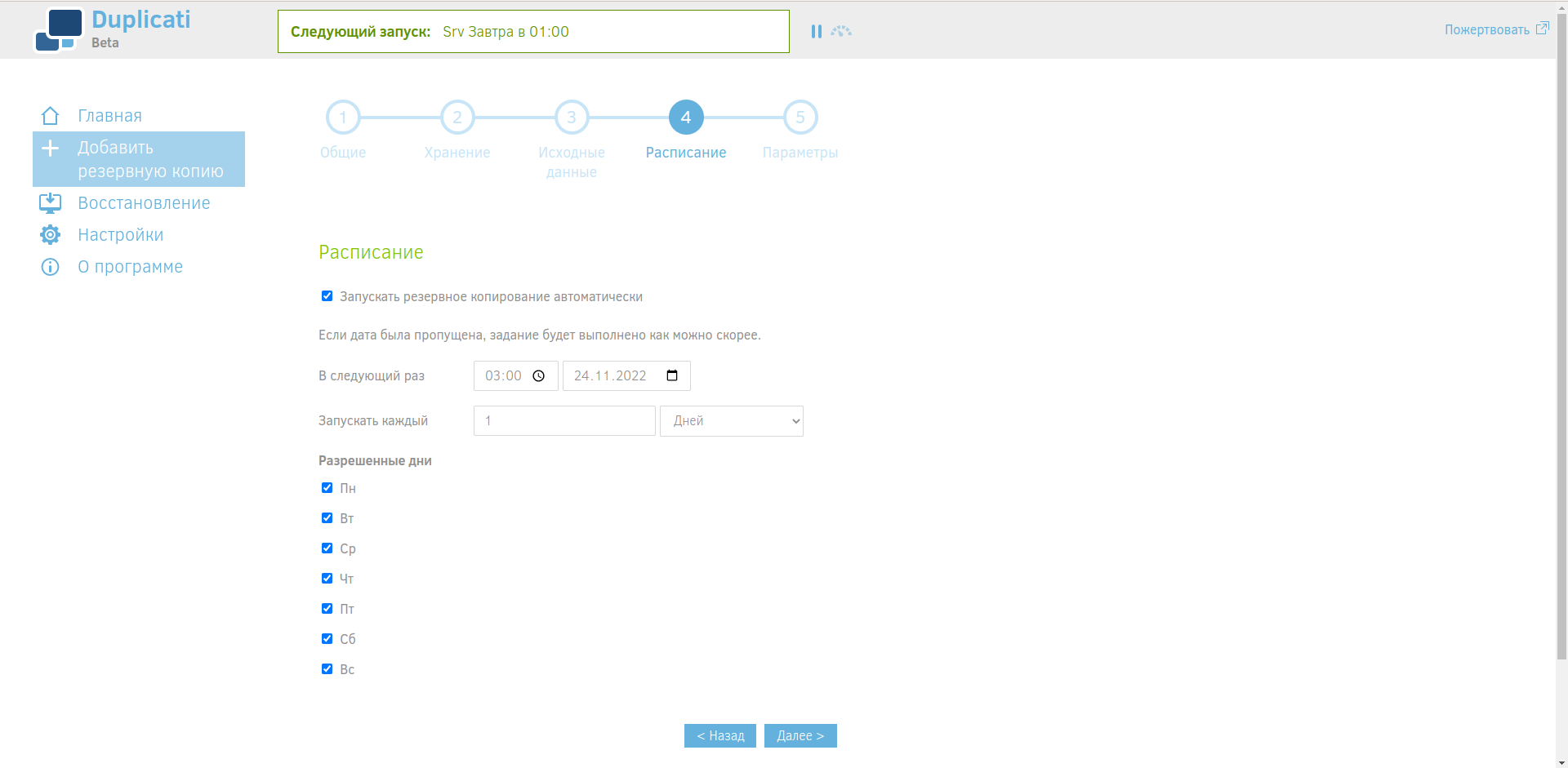
Task: Click the repeat interval number field
Action: pyautogui.click(x=564, y=421)
